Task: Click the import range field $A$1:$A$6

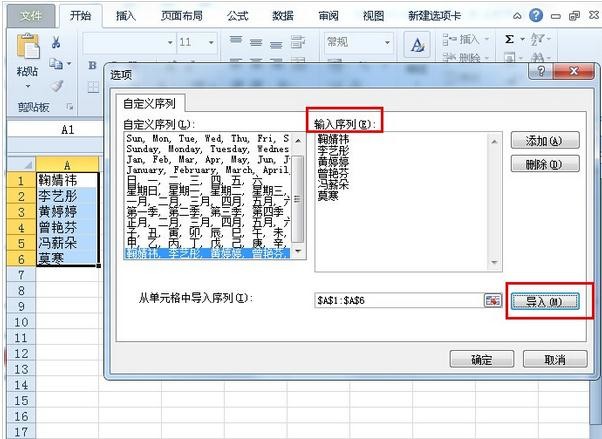Action: [x=395, y=300]
